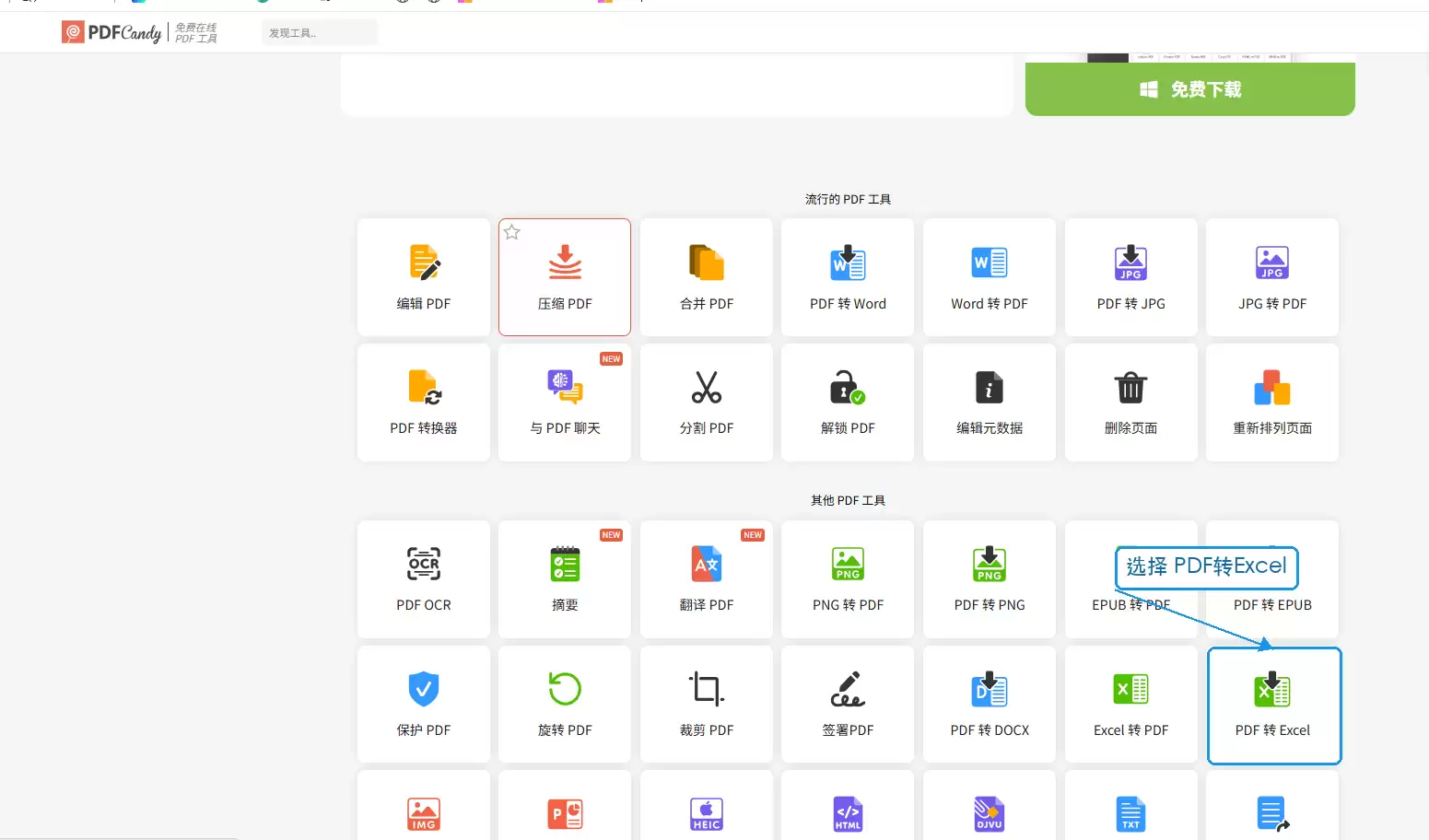This screenshot has height=840, width=1429.
Task: Open the 解锁 PDF tool
Action: tap(848, 402)
